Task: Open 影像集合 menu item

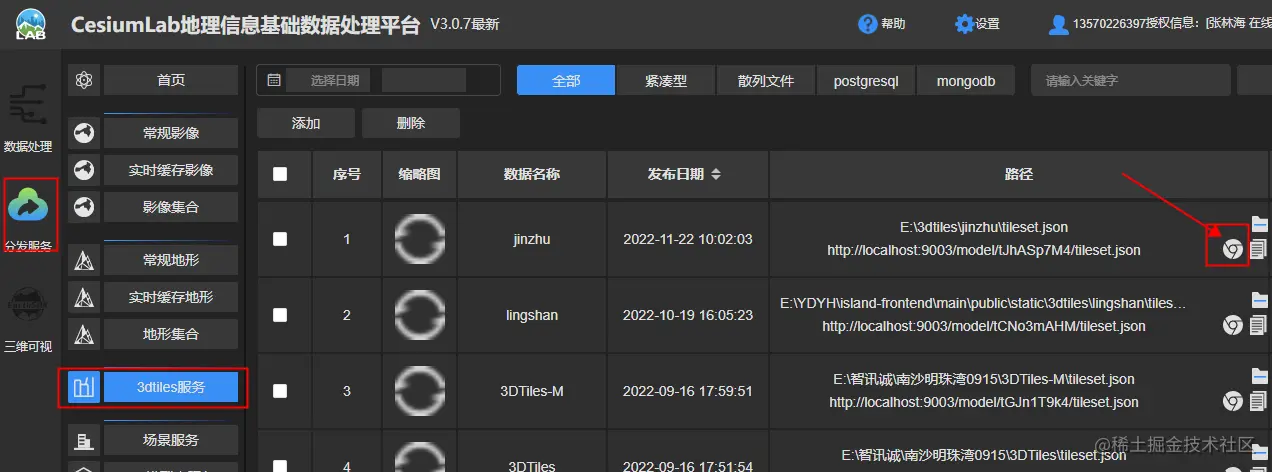Action: coord(171,207)
